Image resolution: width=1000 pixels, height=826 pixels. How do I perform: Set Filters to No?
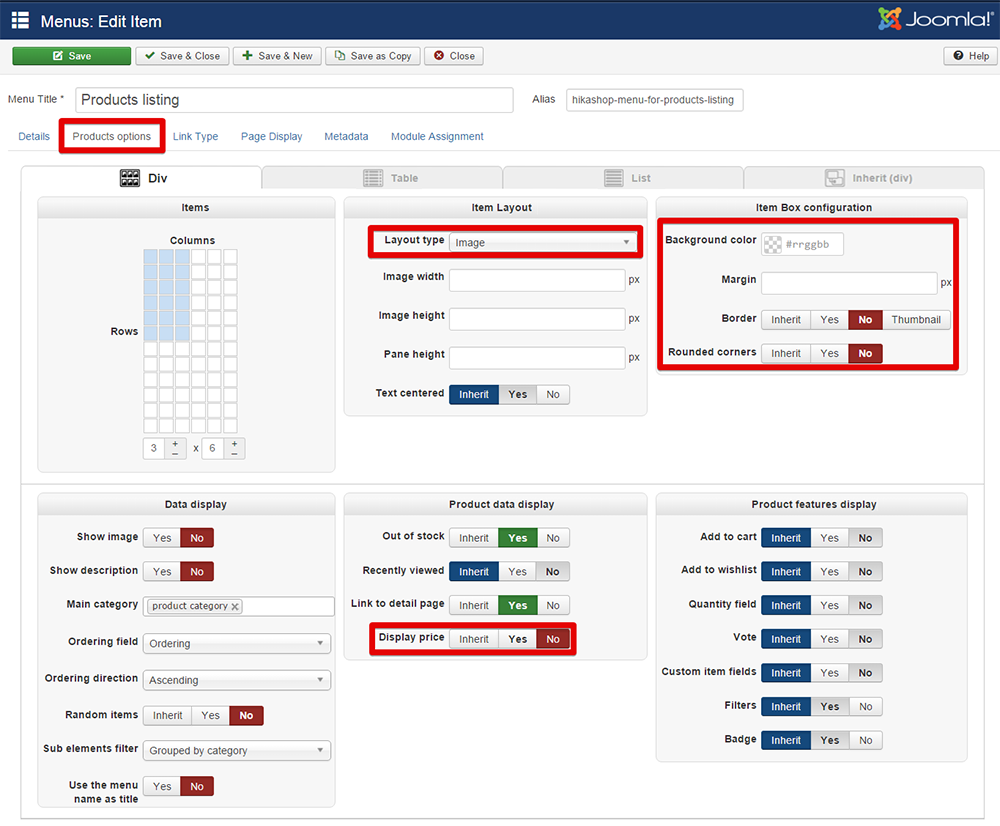(865, 707)
